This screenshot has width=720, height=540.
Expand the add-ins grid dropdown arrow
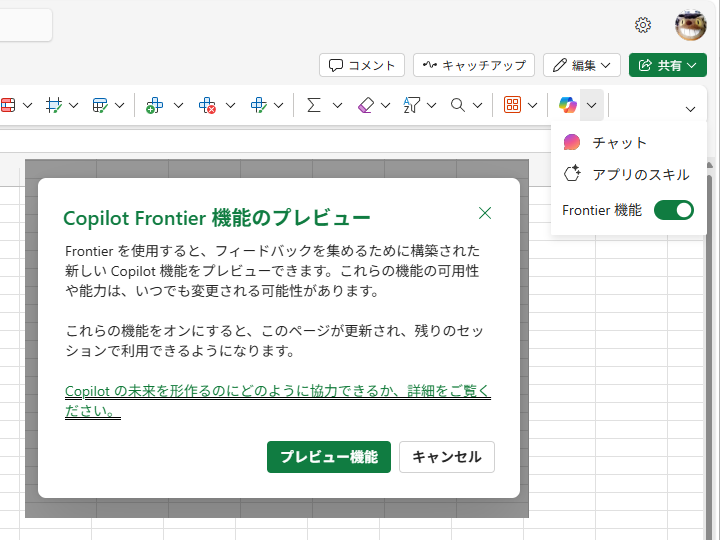point(533,105)
